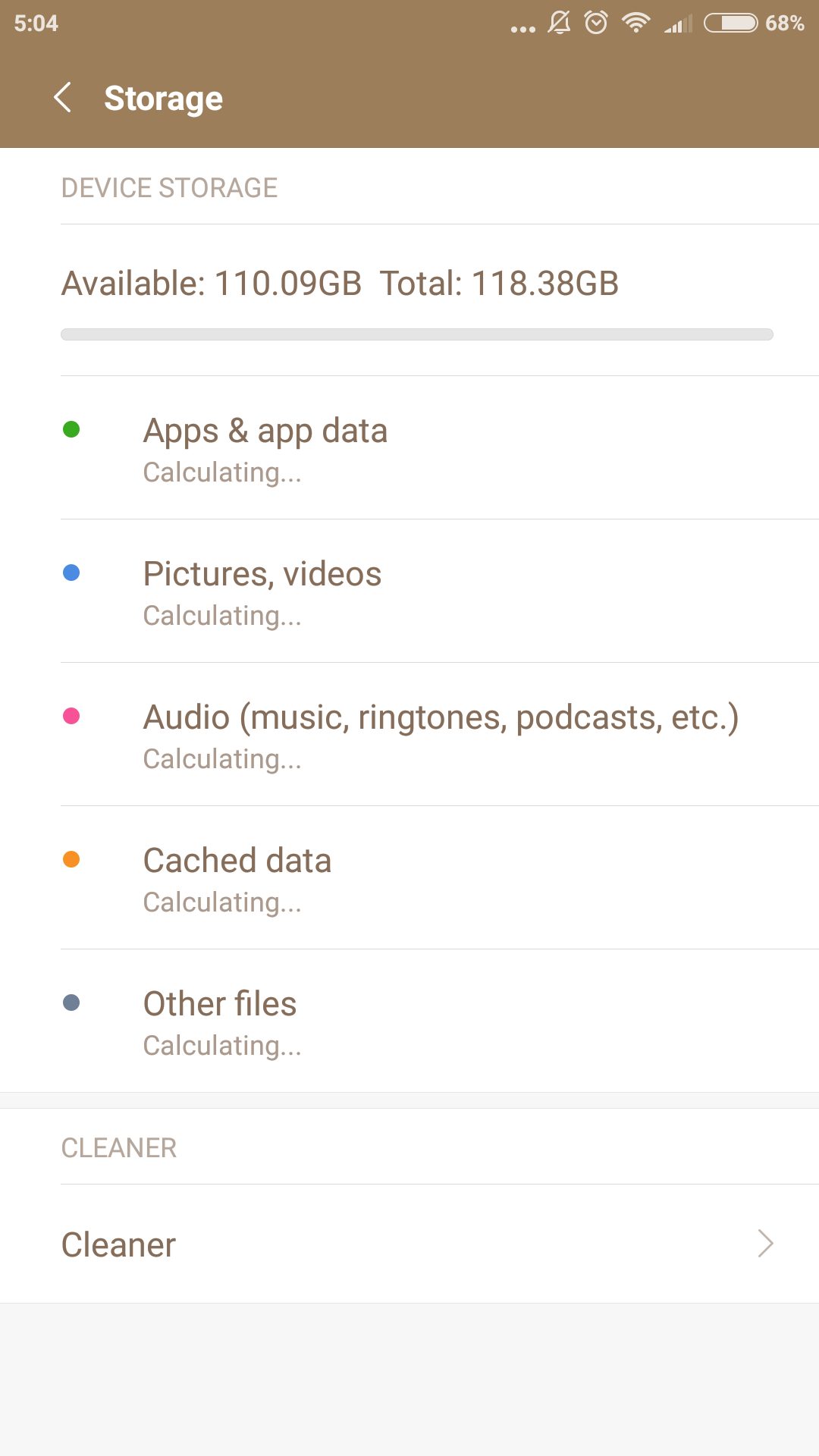Tap the Storage page title
The height and width of the screenshot is (1456, 819).
click(x=163, y=99)
